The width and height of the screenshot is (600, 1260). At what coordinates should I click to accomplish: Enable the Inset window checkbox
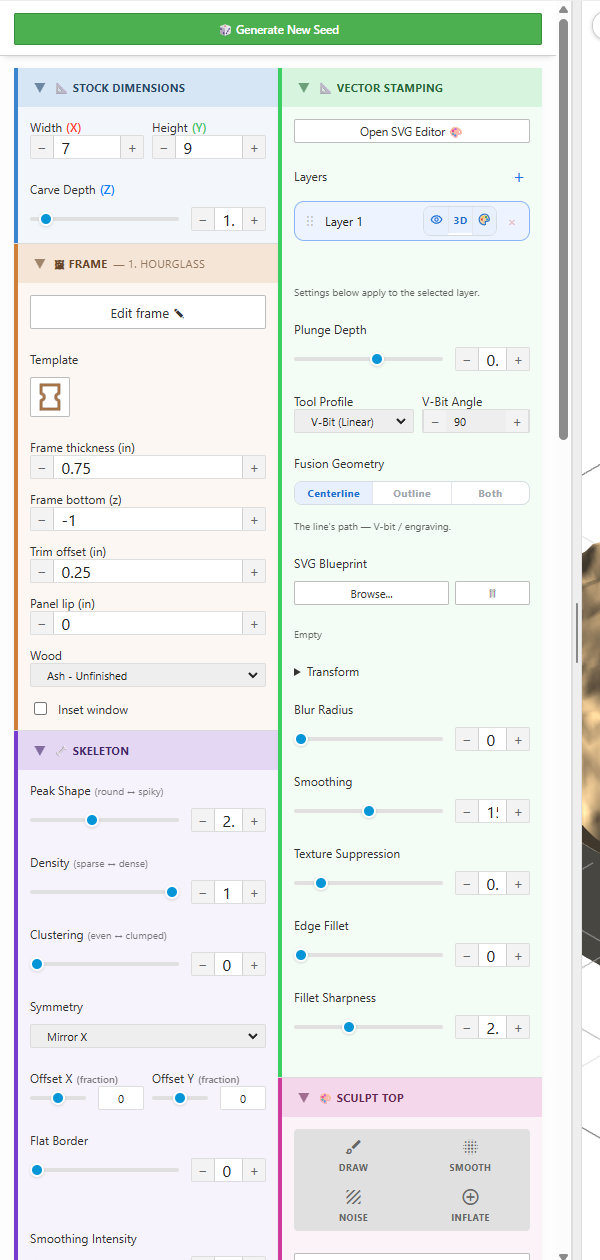point(41,709)
